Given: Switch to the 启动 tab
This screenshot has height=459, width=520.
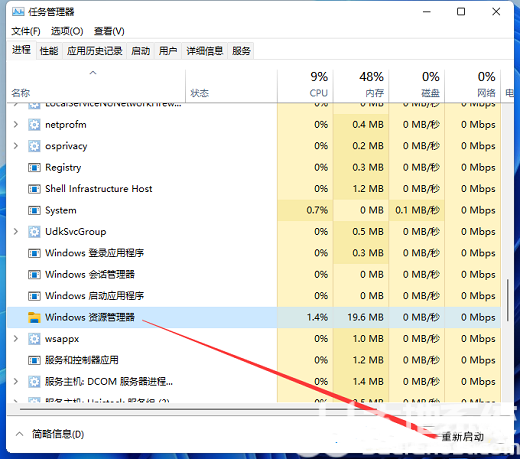Looking at the screenshot, I should coord(140,51).
